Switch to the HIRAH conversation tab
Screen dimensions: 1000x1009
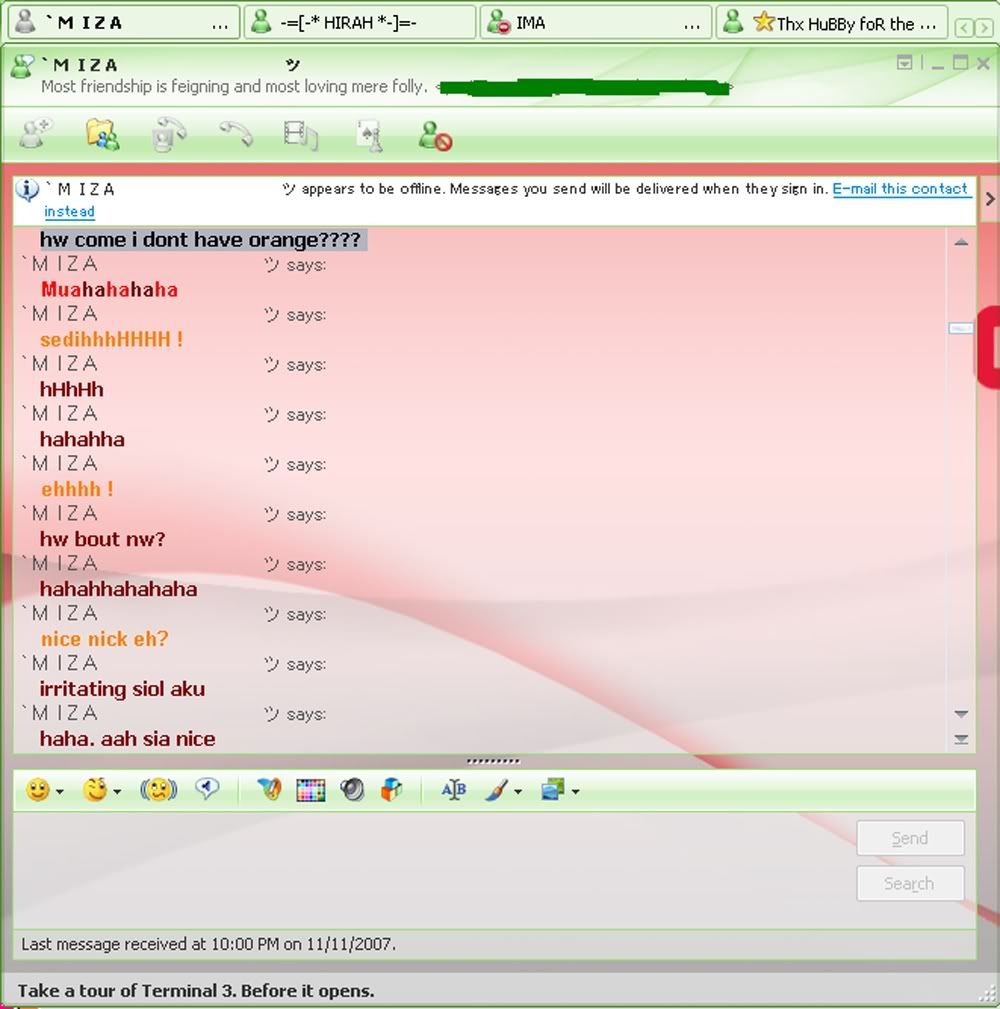(360, 22)
